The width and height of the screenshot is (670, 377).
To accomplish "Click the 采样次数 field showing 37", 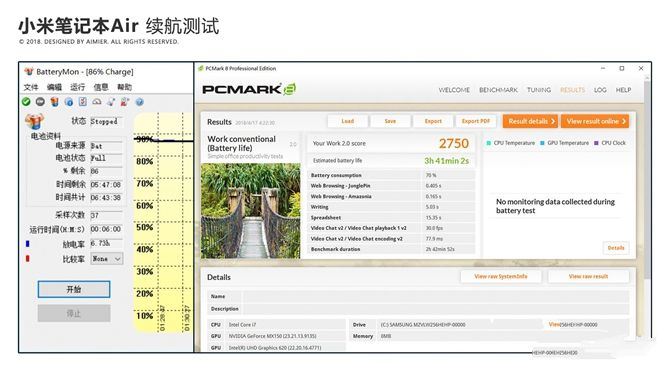I will click(x=106, y=215).
